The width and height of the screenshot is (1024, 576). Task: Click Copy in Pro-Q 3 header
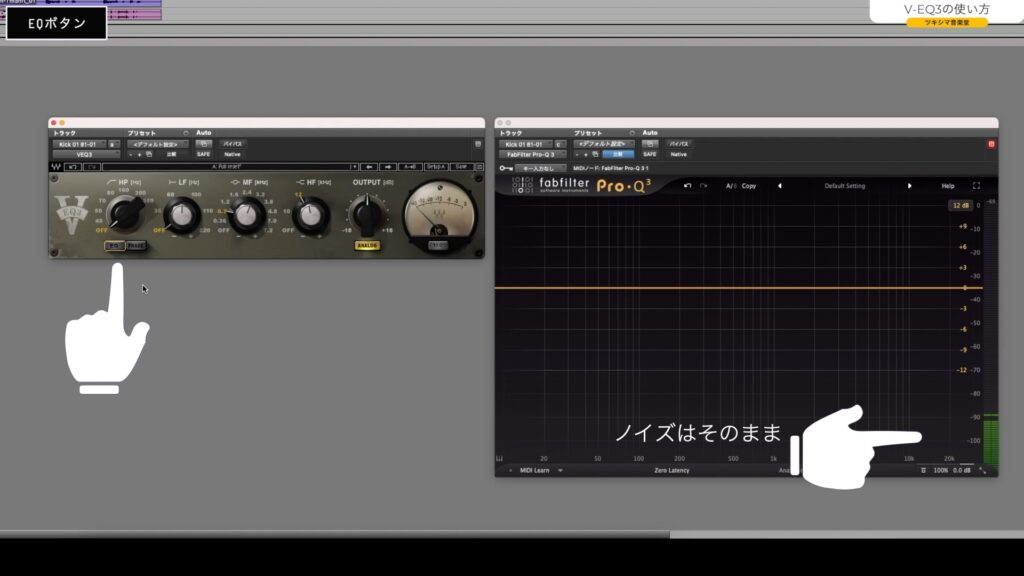(749, 186)
